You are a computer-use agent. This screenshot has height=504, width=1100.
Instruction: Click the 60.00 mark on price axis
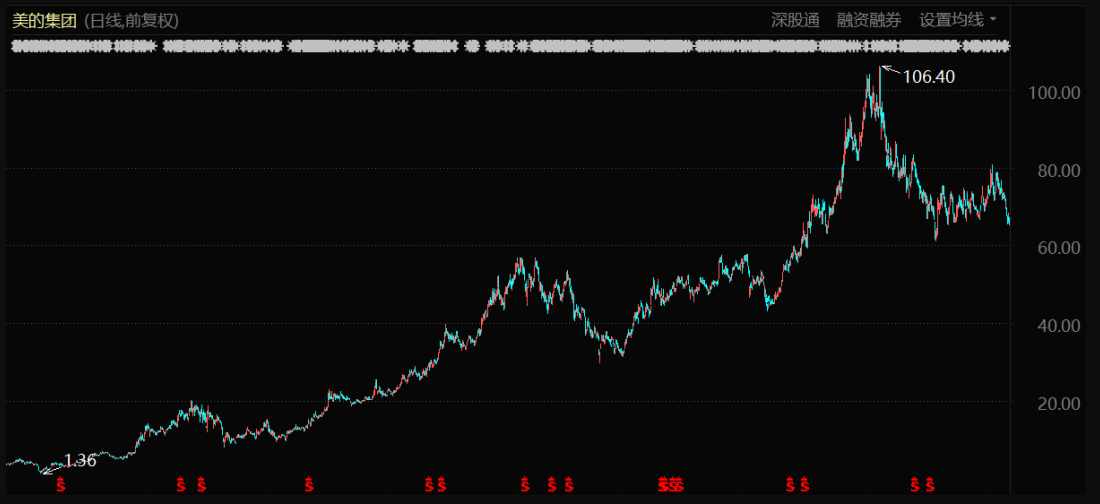[1055, 247]
